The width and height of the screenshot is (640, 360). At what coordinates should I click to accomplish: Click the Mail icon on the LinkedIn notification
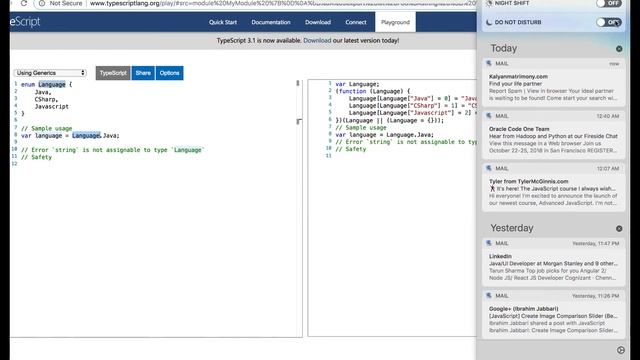[x=489, y=243]
